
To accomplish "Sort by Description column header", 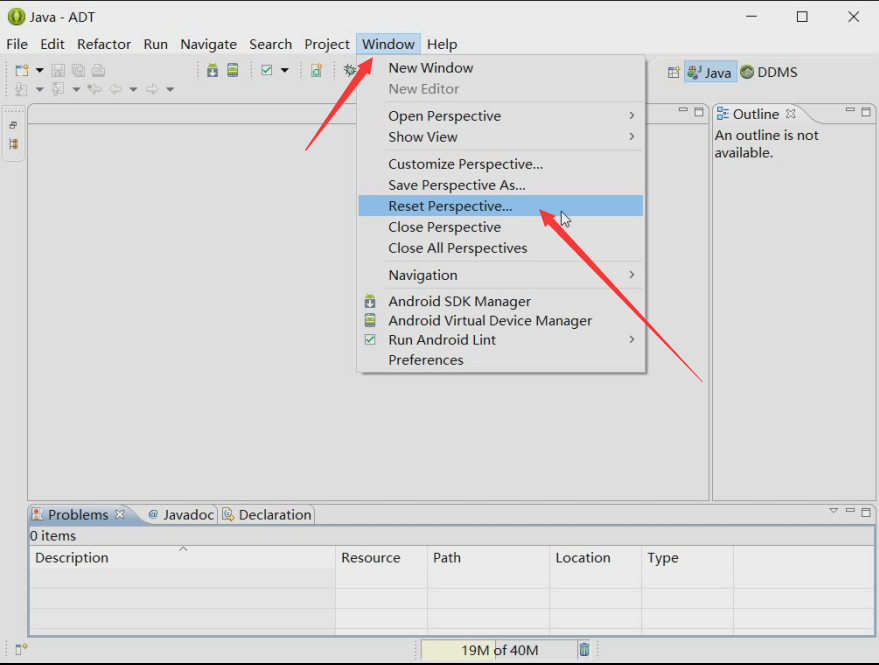I will 182,557.
